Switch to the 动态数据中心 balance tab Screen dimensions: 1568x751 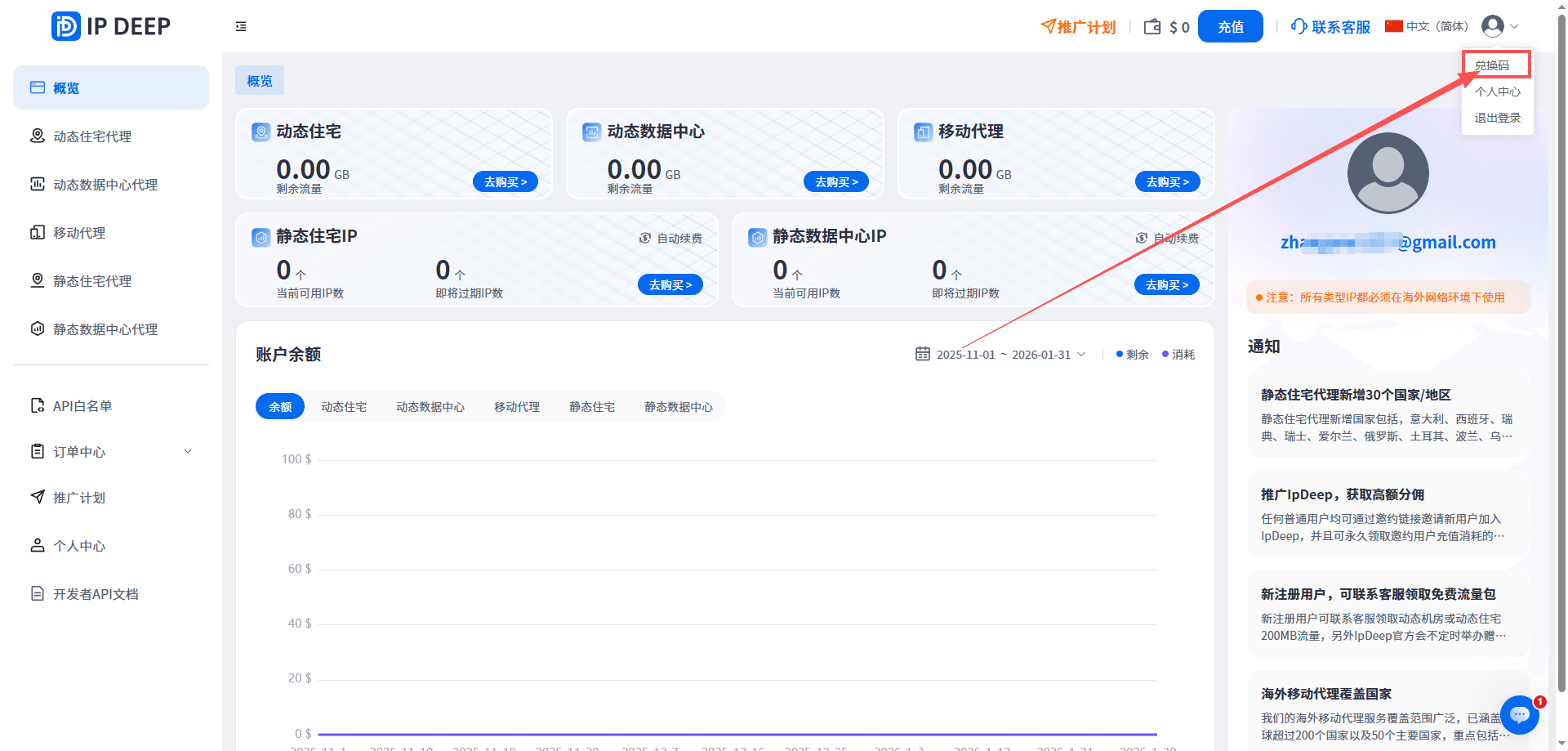[x=430, y=406]
